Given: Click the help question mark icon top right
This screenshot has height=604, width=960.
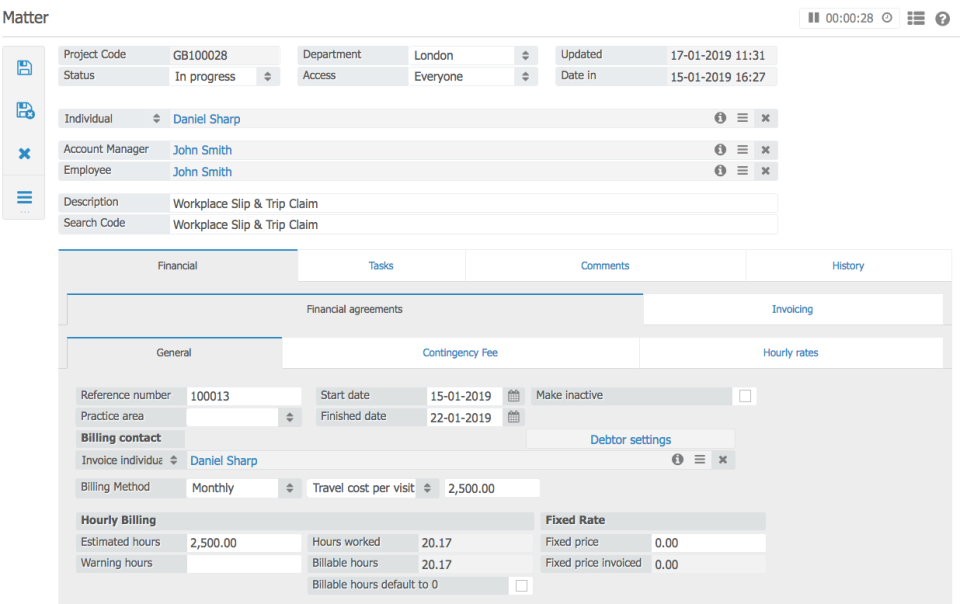Looking at the screenshot, I should (x=941, y=18).
